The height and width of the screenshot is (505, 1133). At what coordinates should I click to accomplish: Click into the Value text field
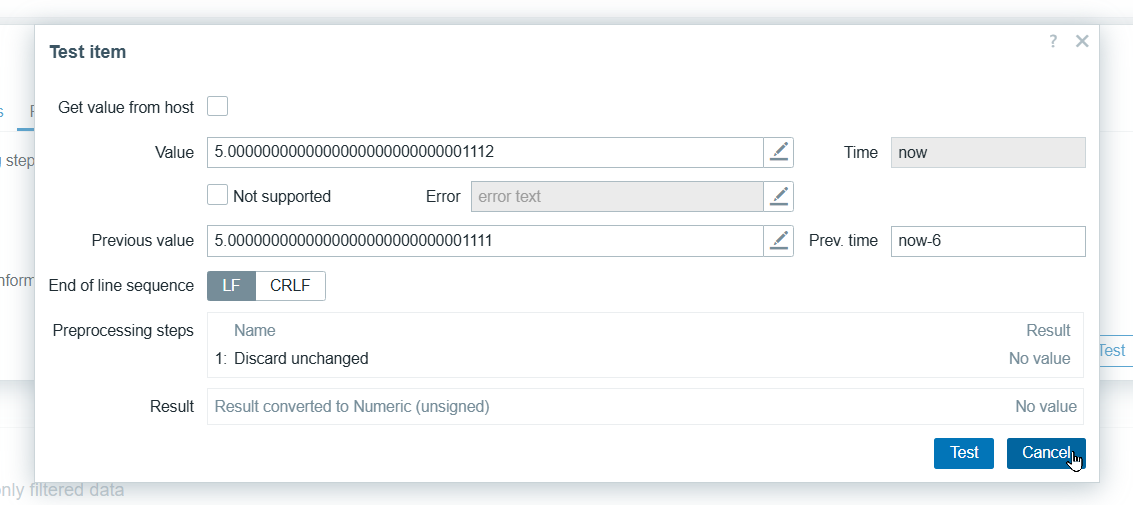485,152
